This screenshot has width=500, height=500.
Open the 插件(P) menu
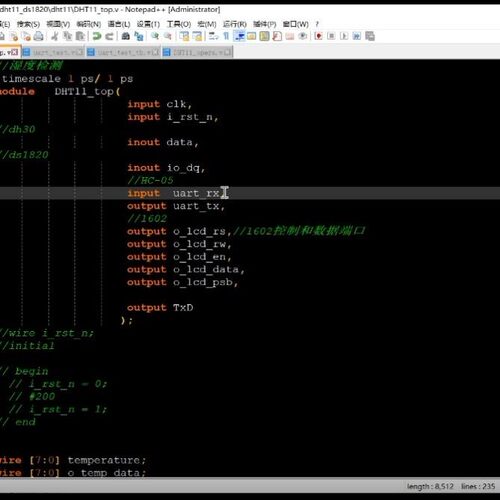point(265,24)
